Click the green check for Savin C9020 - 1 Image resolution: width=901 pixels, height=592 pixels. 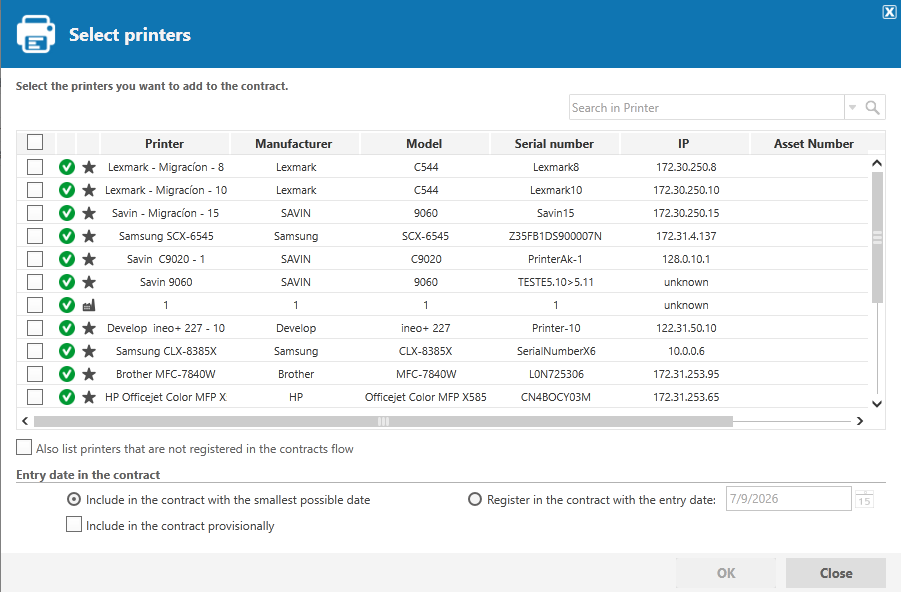[67, 259]
